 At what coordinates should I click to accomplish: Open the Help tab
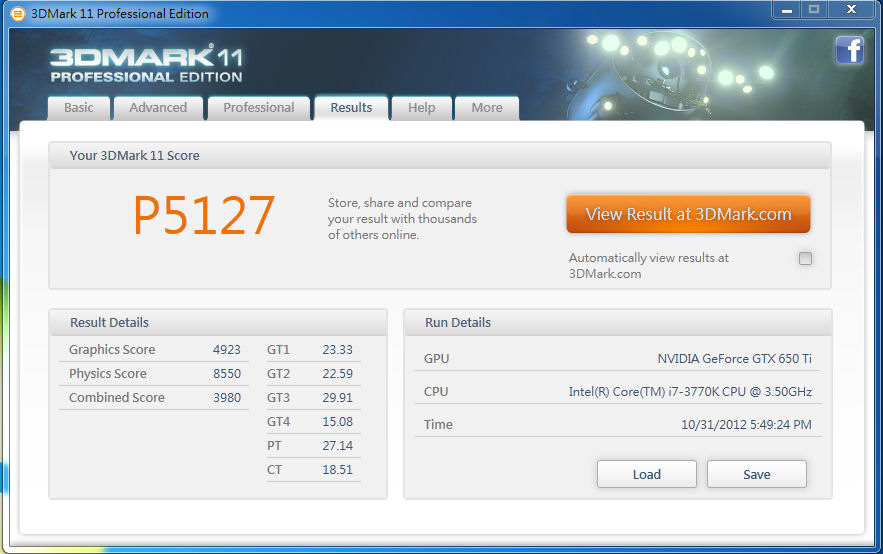point(421,108)
